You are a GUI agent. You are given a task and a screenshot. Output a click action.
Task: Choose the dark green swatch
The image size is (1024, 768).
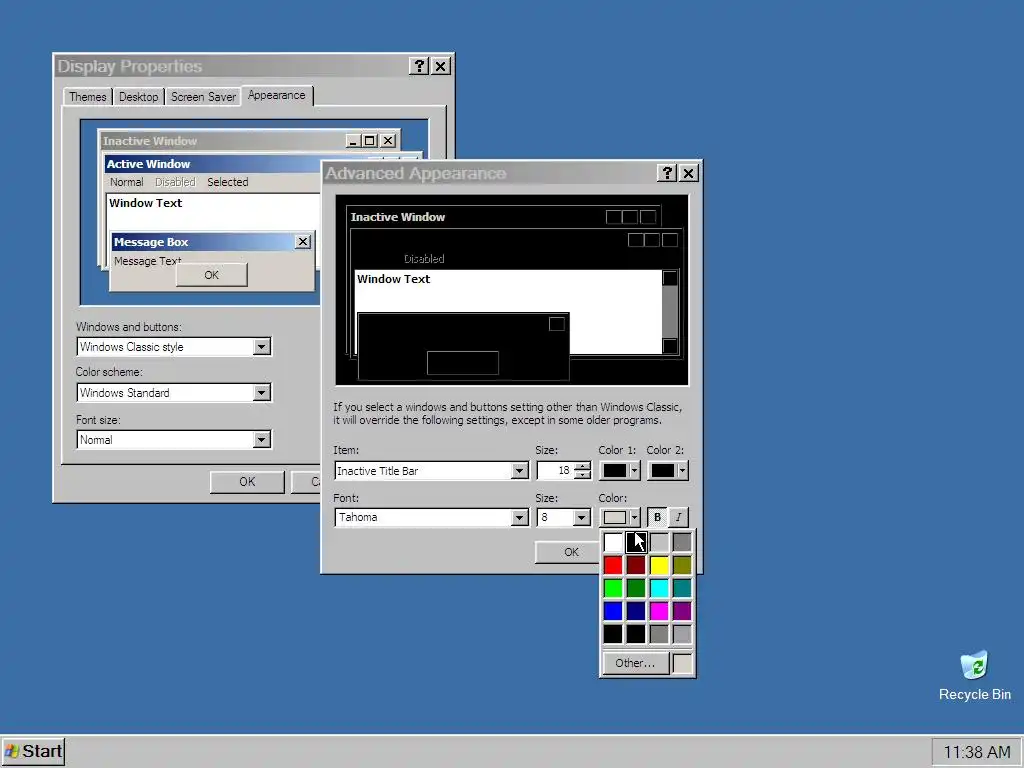(636, 588)
